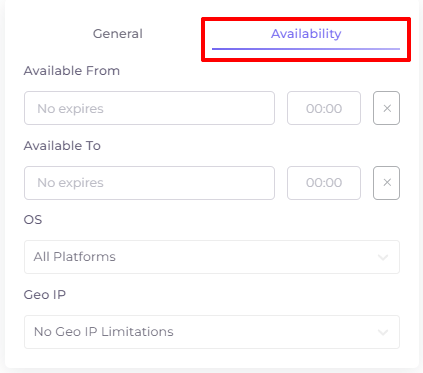Click the OS field label
The width and height of the screenshot is (423, 373).
click(x=33, y=220)
